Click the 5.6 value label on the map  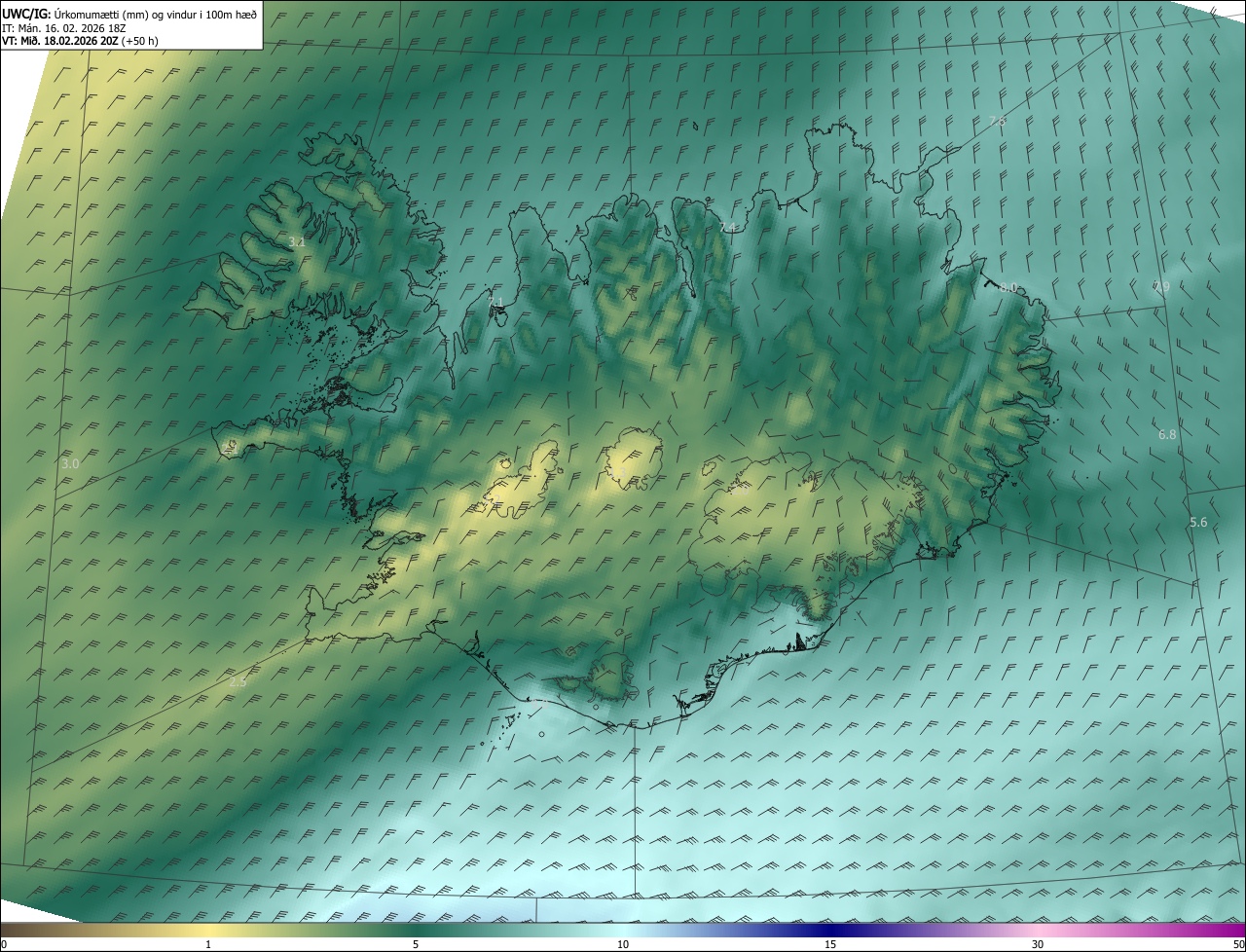(x=1198, y=522)
